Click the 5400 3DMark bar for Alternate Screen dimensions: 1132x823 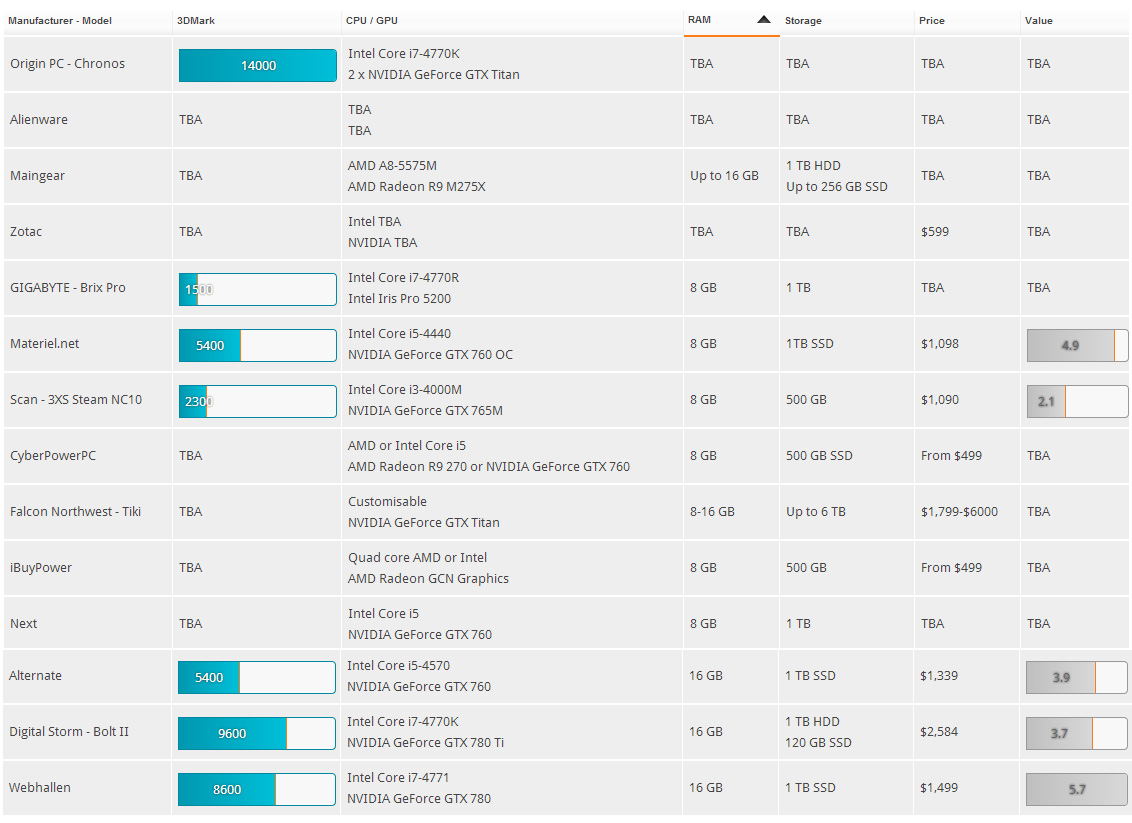[x=257, y=678]
